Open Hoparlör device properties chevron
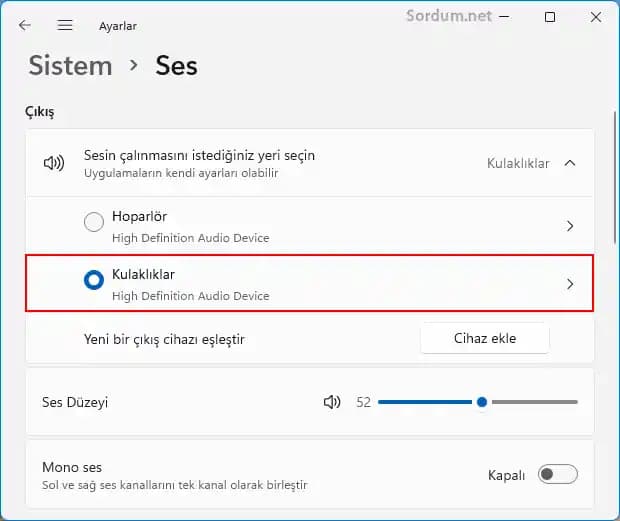Image resolution: width=620 pixels, height=521 pixels. pos(570,226)
